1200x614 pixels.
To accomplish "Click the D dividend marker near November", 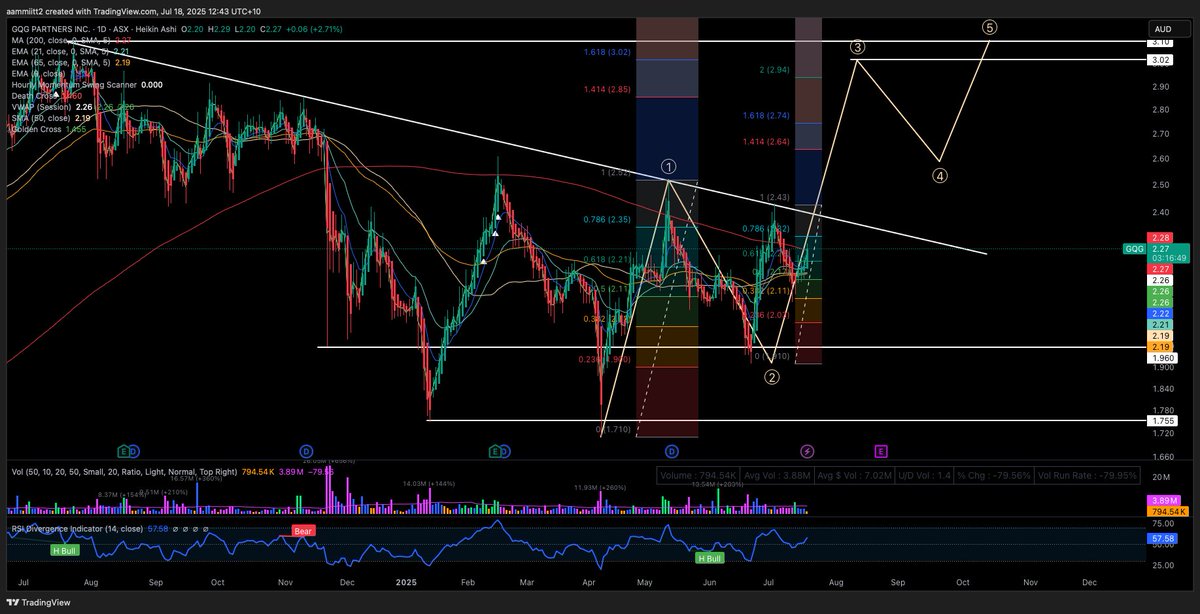I will tap(306, 452).
